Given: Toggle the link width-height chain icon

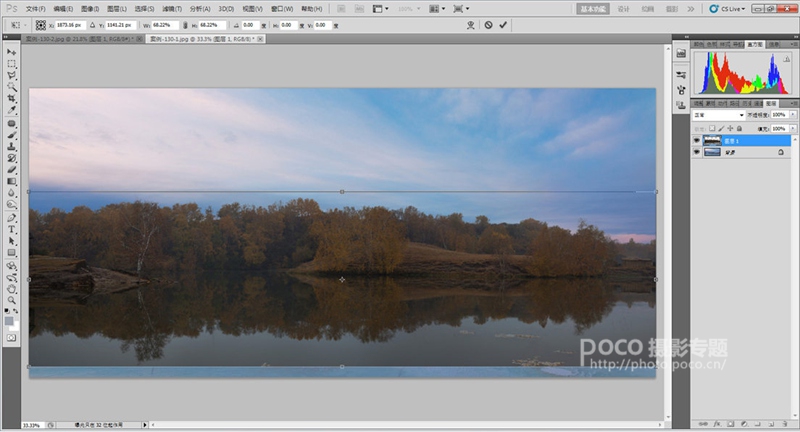Looking at the screenshot, I should 185,24.
